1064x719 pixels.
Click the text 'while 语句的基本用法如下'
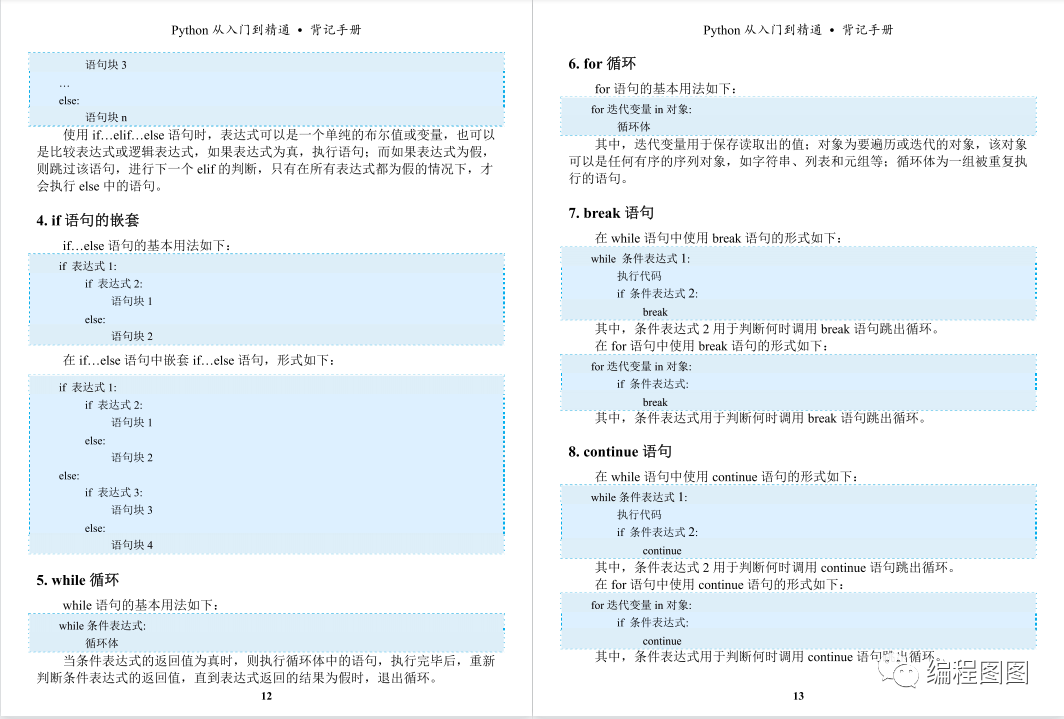(138, 605)
